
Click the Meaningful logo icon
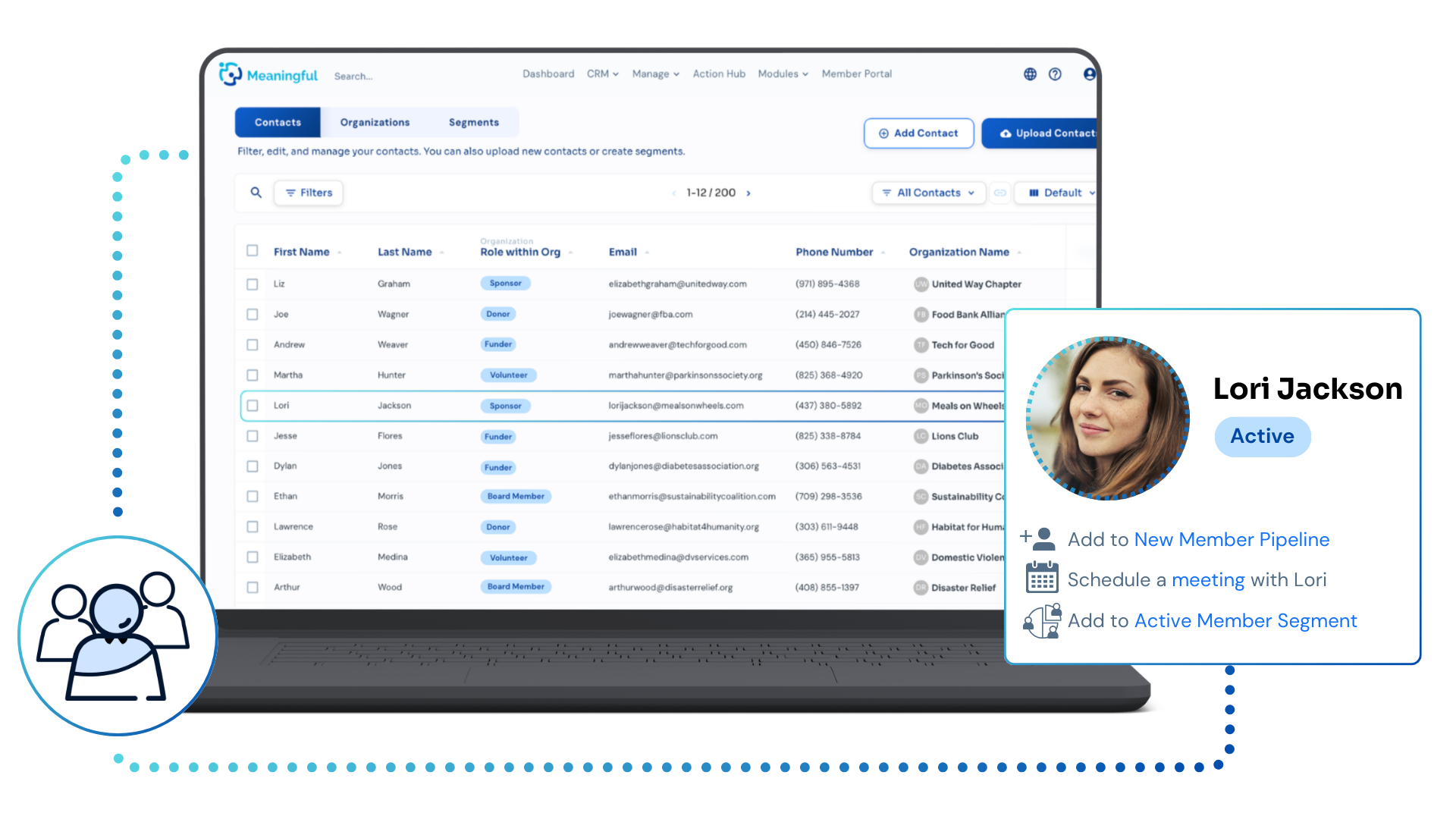[231, 74]
